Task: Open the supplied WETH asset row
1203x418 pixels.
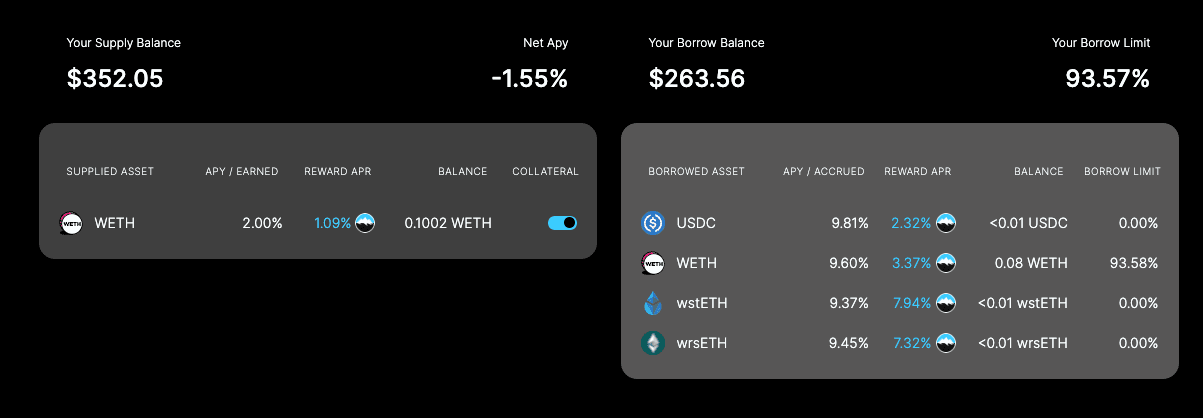Action: 318,223
